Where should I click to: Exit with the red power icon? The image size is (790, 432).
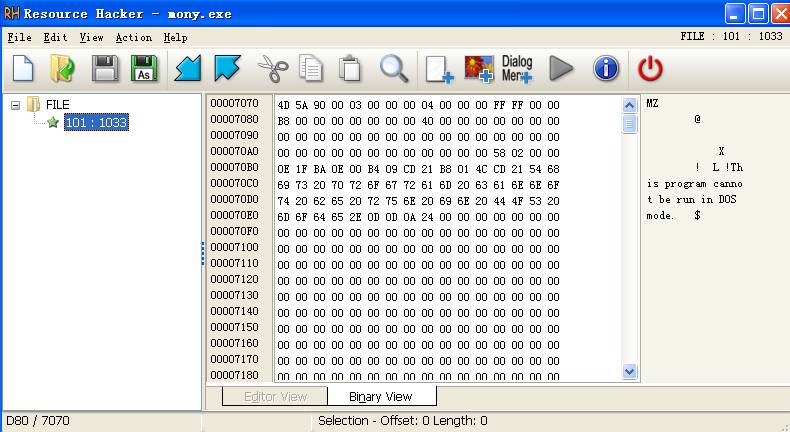(x=650, y=68)
